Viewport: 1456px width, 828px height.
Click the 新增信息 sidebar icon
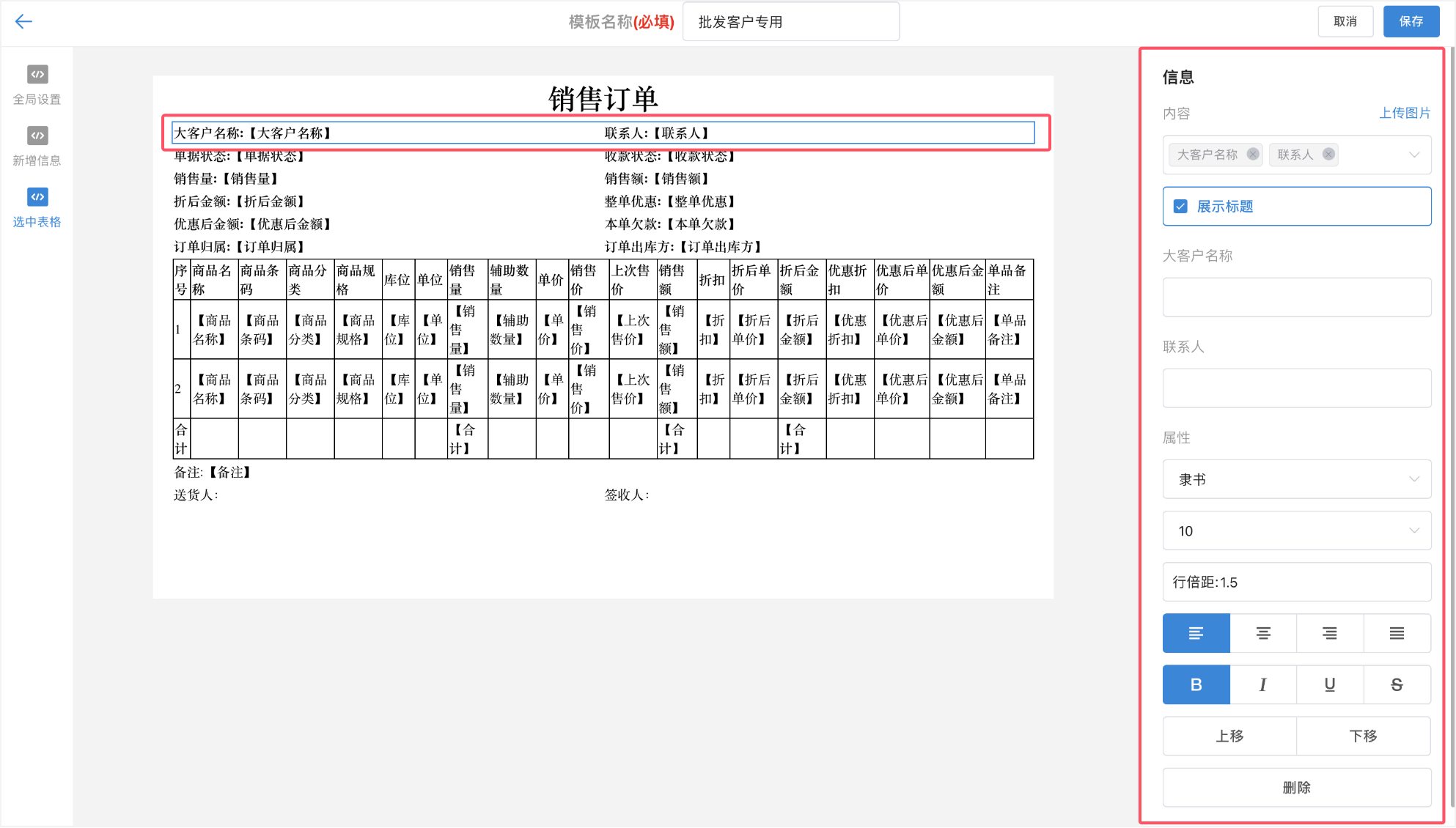tap(37, 136)
